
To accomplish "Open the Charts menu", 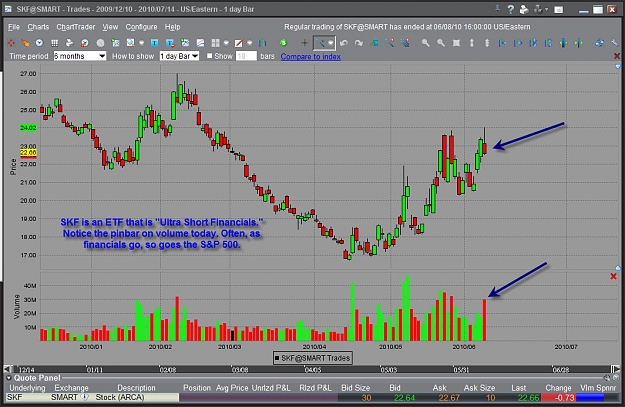I will coord(38,27).
